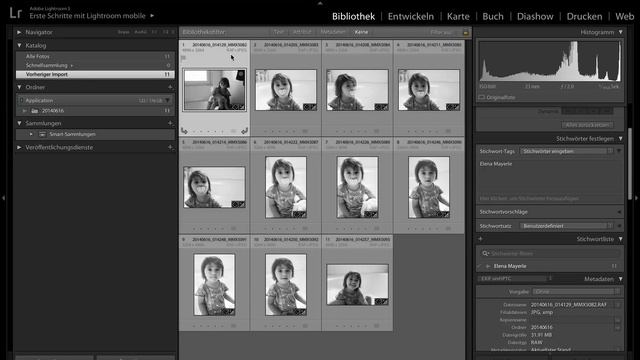Select photo 3 thumbnail
The height and width of the screenshot is (360, 640).
357,90
